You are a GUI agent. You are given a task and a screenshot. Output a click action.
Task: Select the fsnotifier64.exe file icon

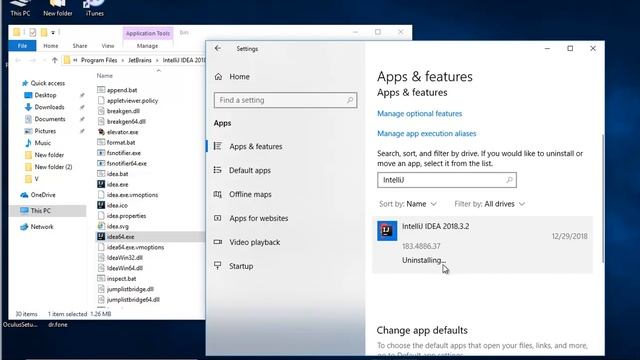pyautogui.click(x=101, y=163)
